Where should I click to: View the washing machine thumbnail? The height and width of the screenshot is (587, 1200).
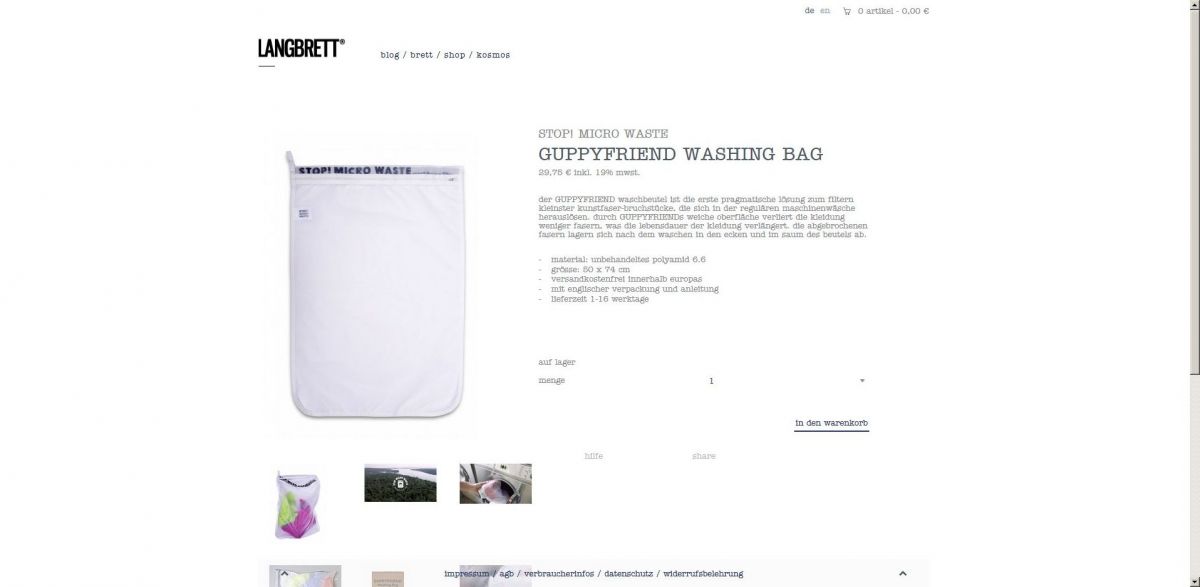pos(496,483)
